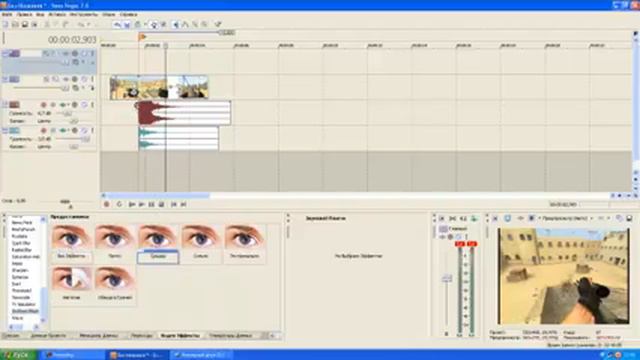Solo the teal audio track

pyautogui.click(x=92, y=131)
